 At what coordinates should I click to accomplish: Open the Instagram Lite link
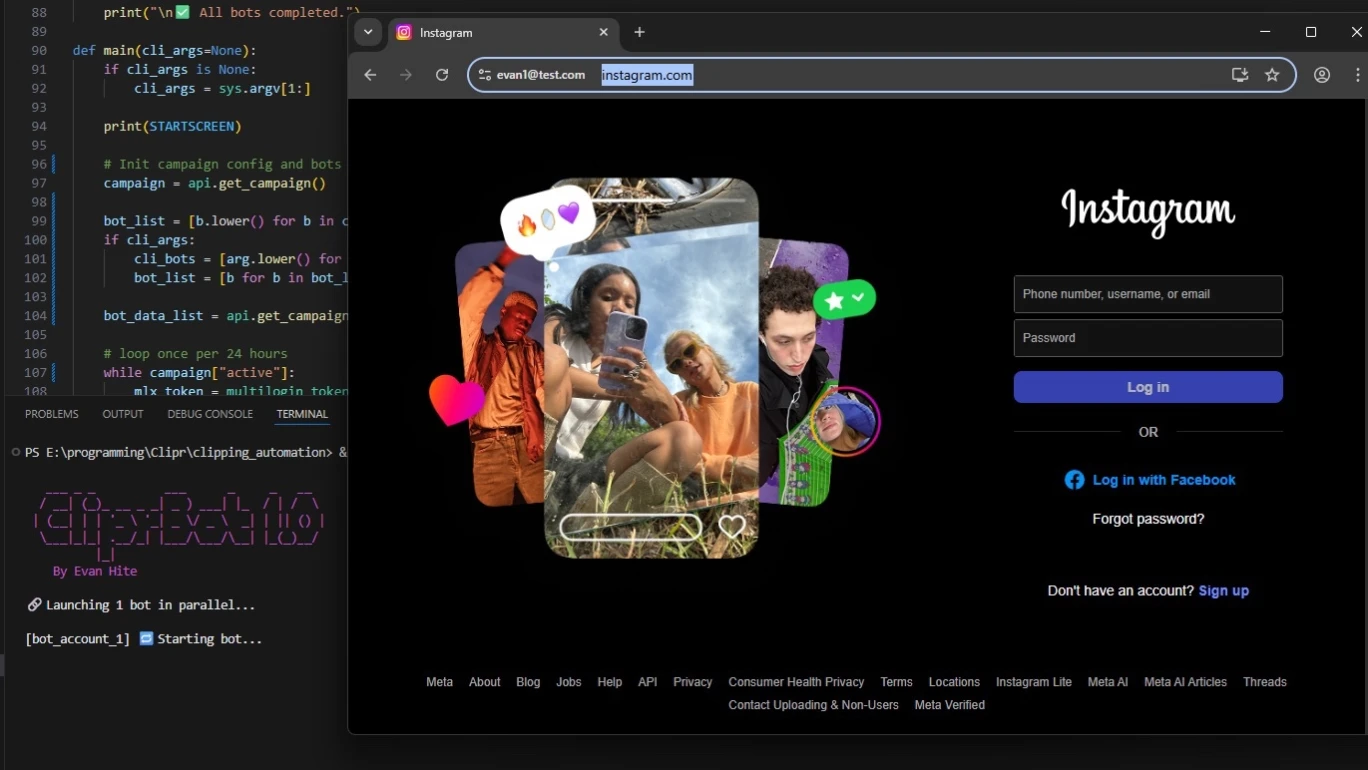tap(1034, 682)
